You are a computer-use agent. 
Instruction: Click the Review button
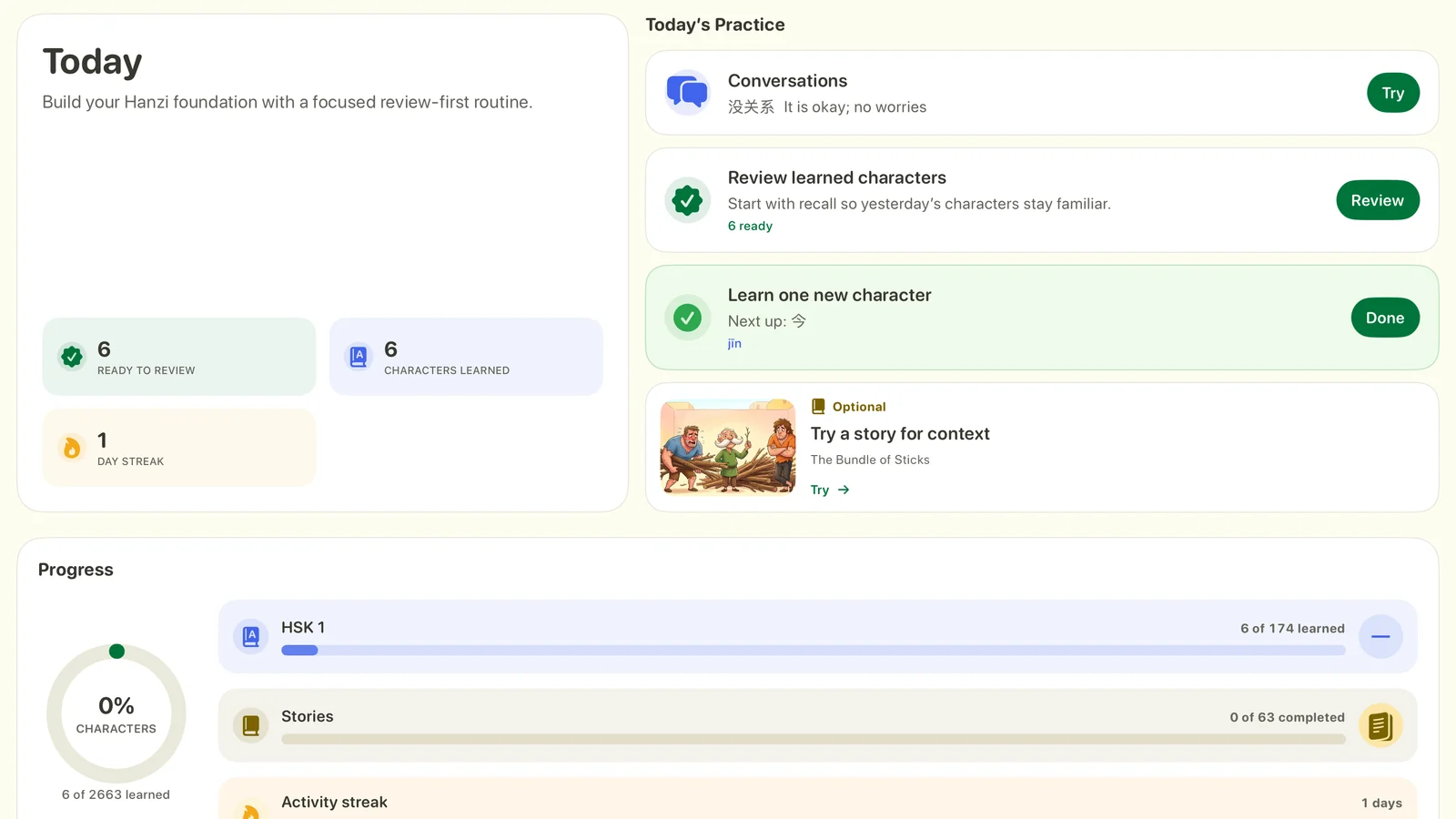click(x=1378, y=200)
